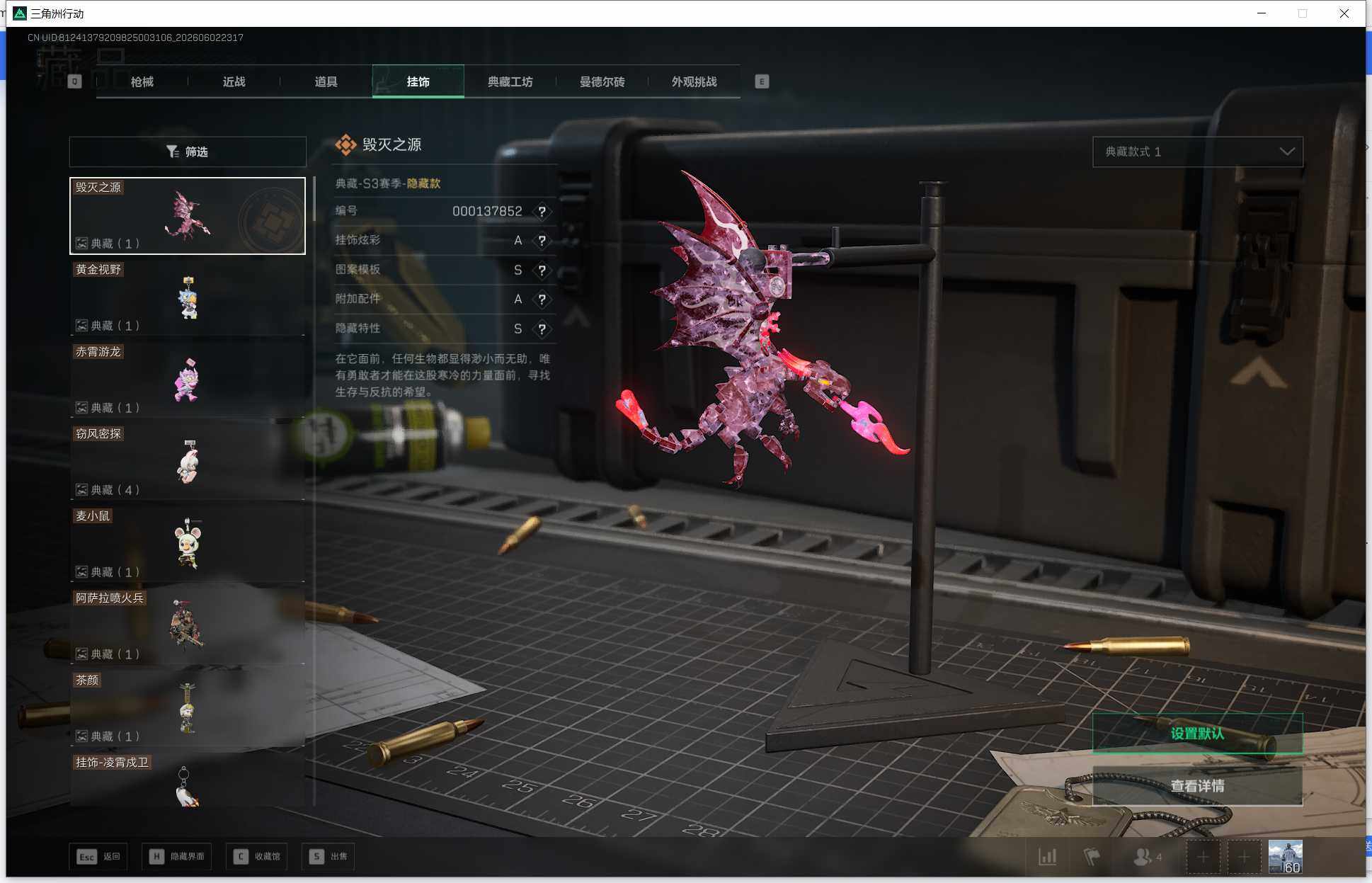Select the 毁灭之源 charm card
This screenshot has width=1372, height=883.
(x=188, y=216)
